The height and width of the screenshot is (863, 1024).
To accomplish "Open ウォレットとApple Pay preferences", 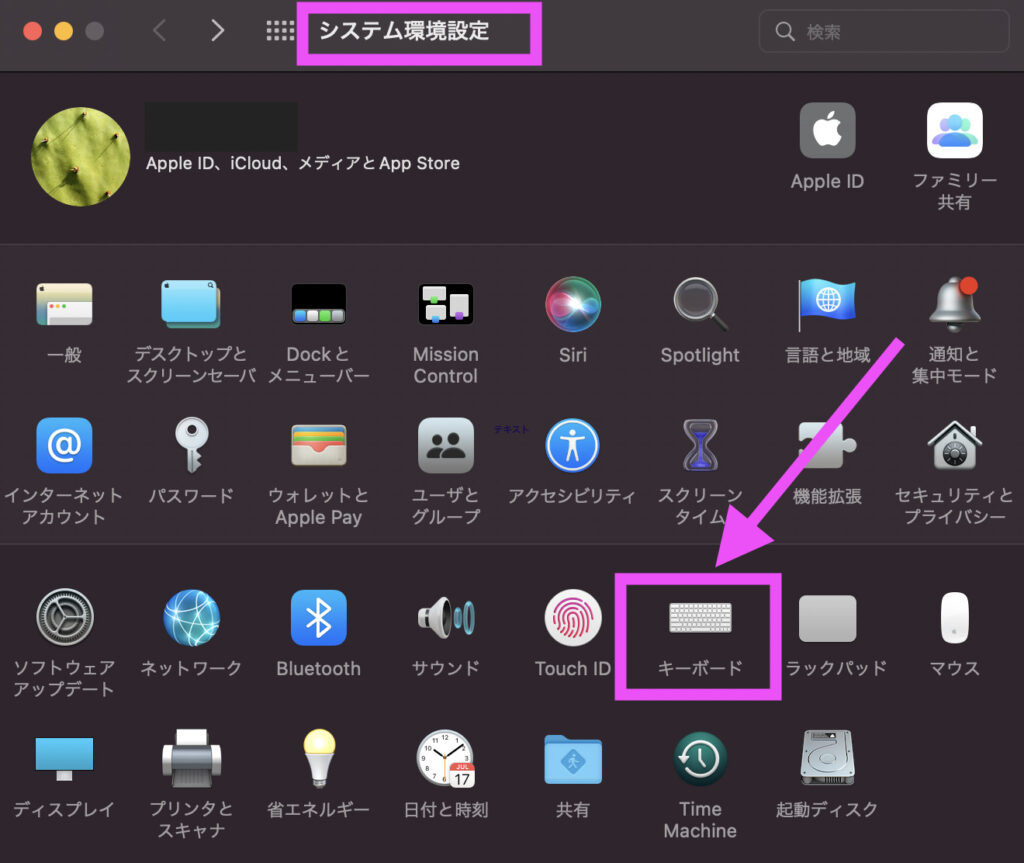I will (x=318, y=446).
